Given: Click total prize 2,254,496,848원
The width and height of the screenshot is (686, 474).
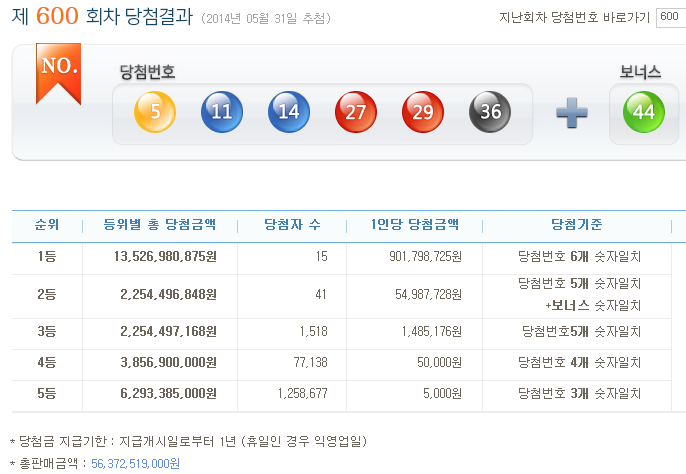Looking at the screenshot, I should coord(168,295).
